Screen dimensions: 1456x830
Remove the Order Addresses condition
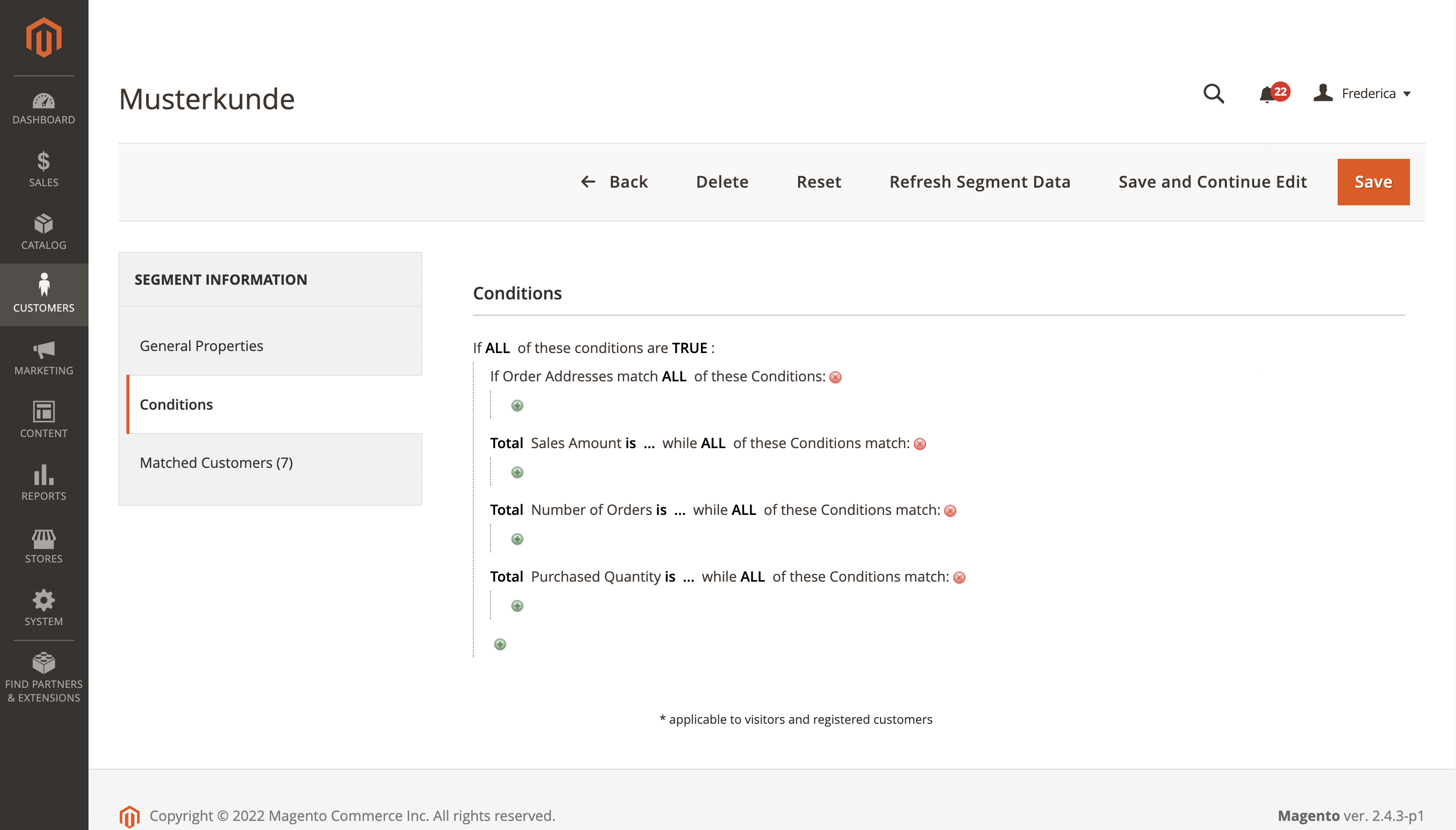(835, 377)
